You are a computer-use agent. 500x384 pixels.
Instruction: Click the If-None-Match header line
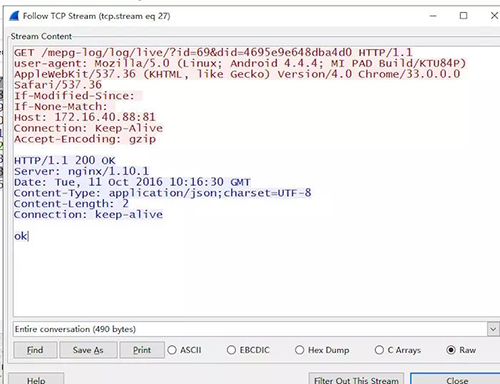coord(61,106)
